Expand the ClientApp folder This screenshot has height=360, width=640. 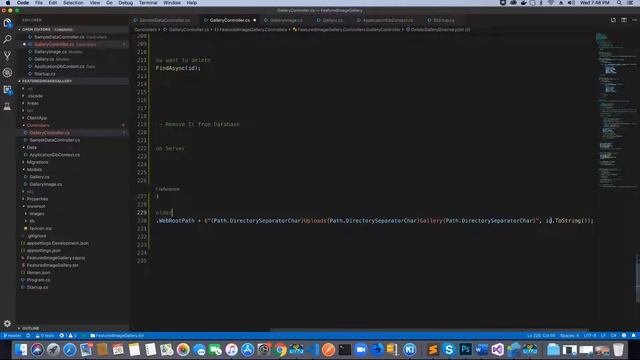(37, 118)
